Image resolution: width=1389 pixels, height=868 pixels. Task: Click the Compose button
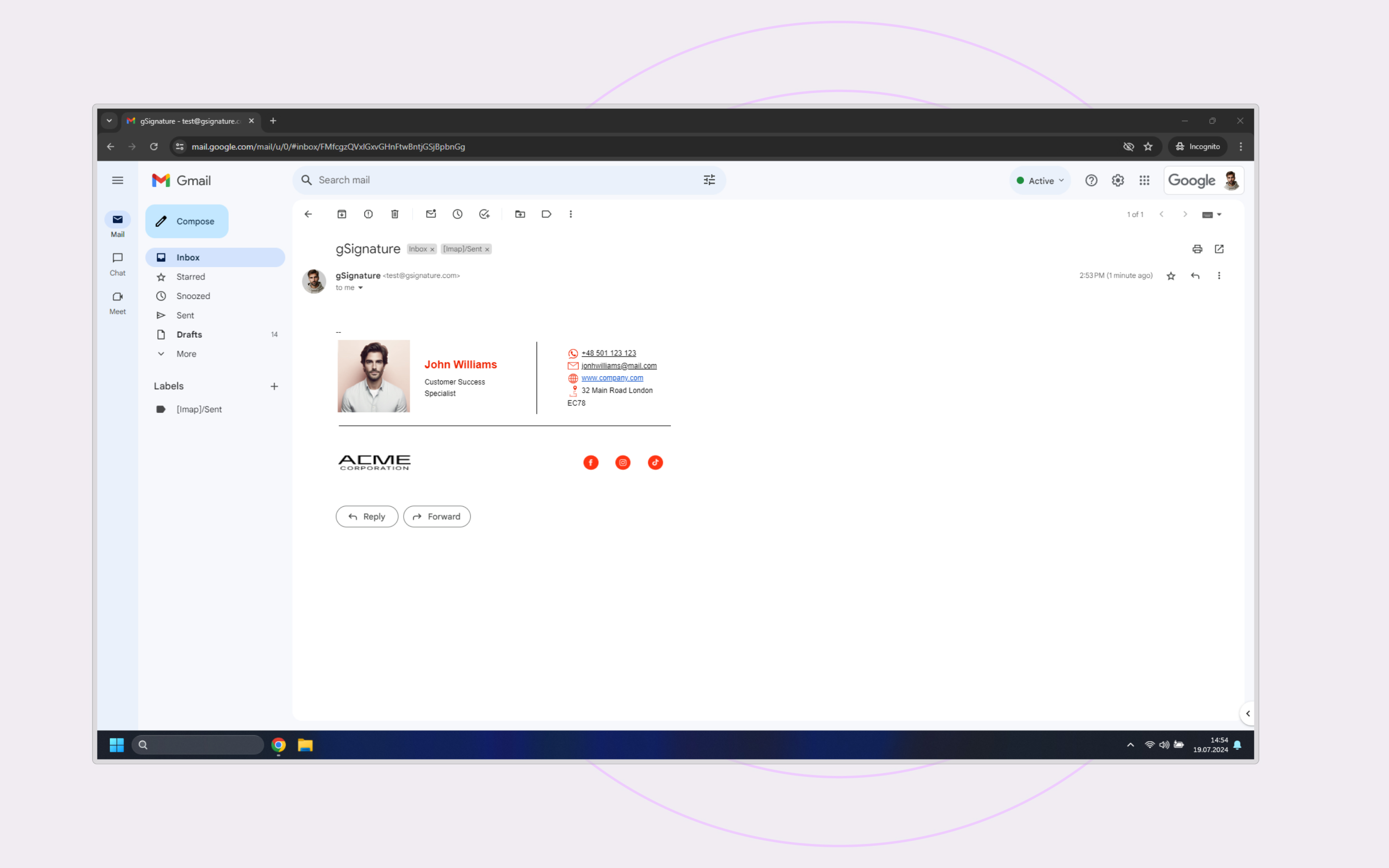click(x=187, y=221)
